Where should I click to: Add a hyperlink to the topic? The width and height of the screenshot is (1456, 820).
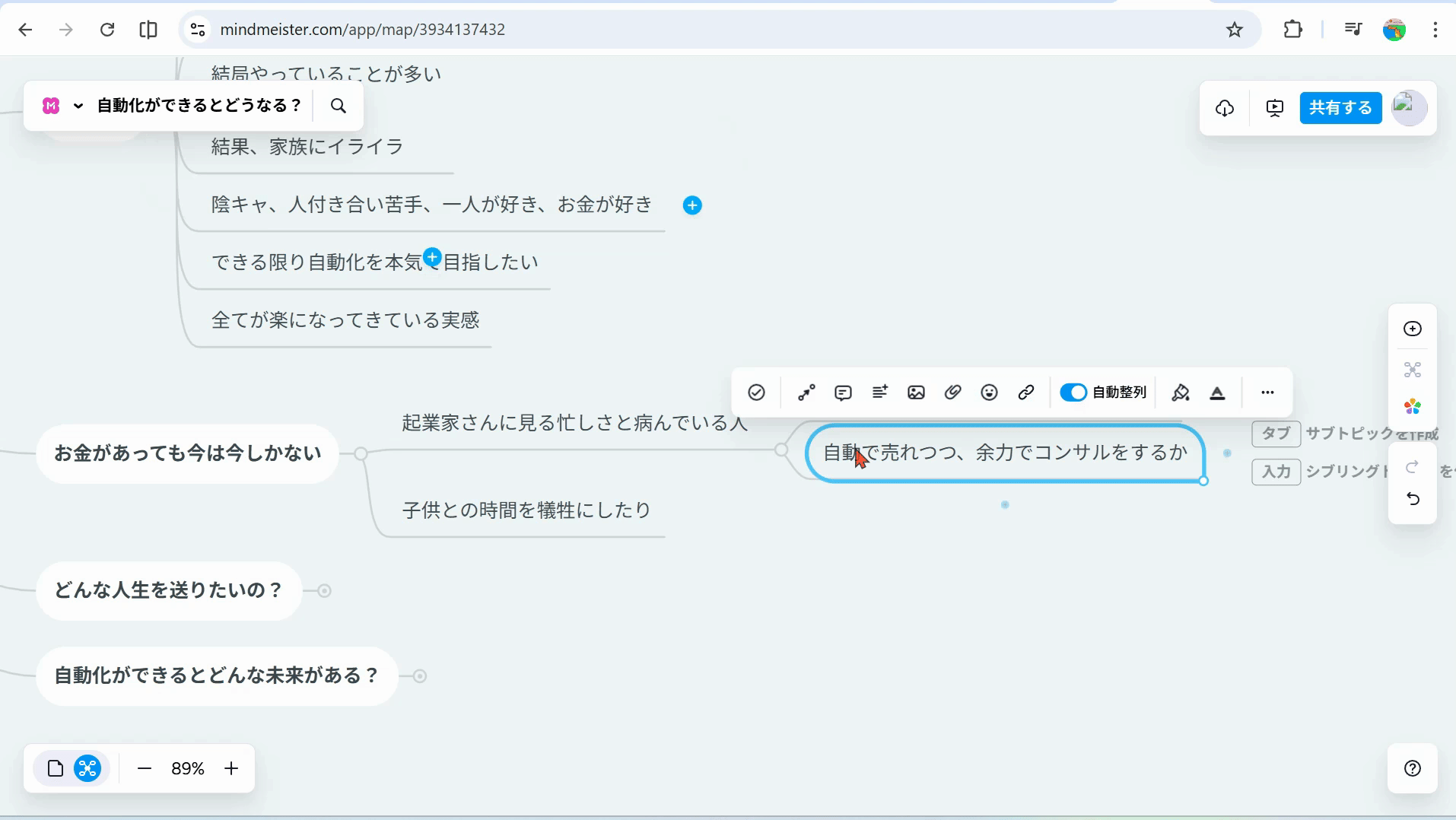(x=1025, y=393)
